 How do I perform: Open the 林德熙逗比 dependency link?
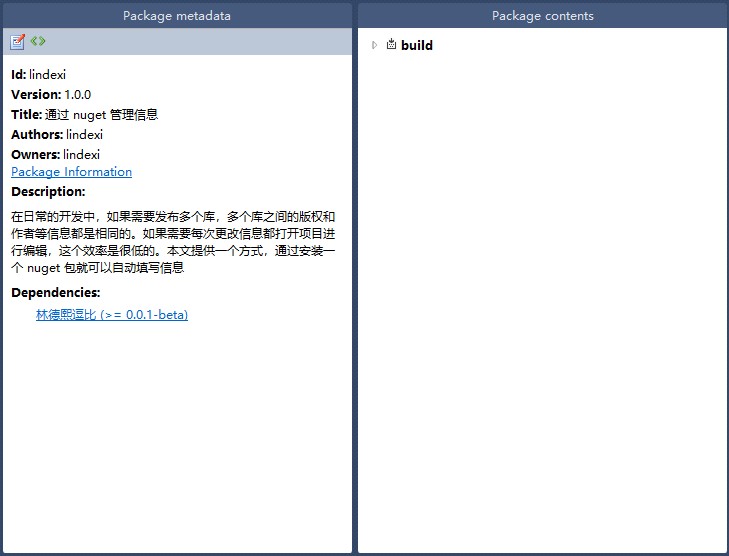pos(112,315)
